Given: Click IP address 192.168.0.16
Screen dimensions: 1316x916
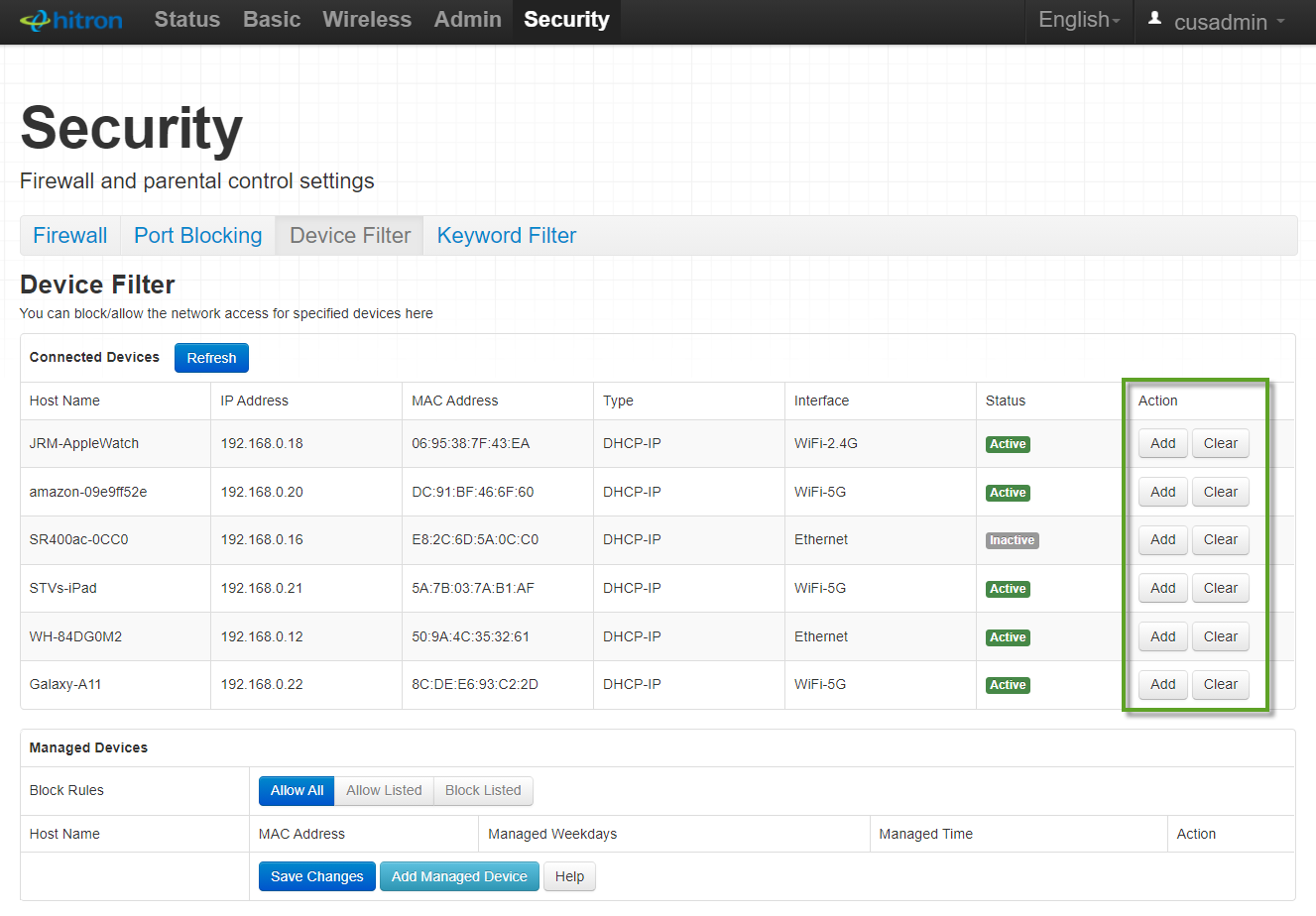Looking at the screenshot, I should point(262,539).
